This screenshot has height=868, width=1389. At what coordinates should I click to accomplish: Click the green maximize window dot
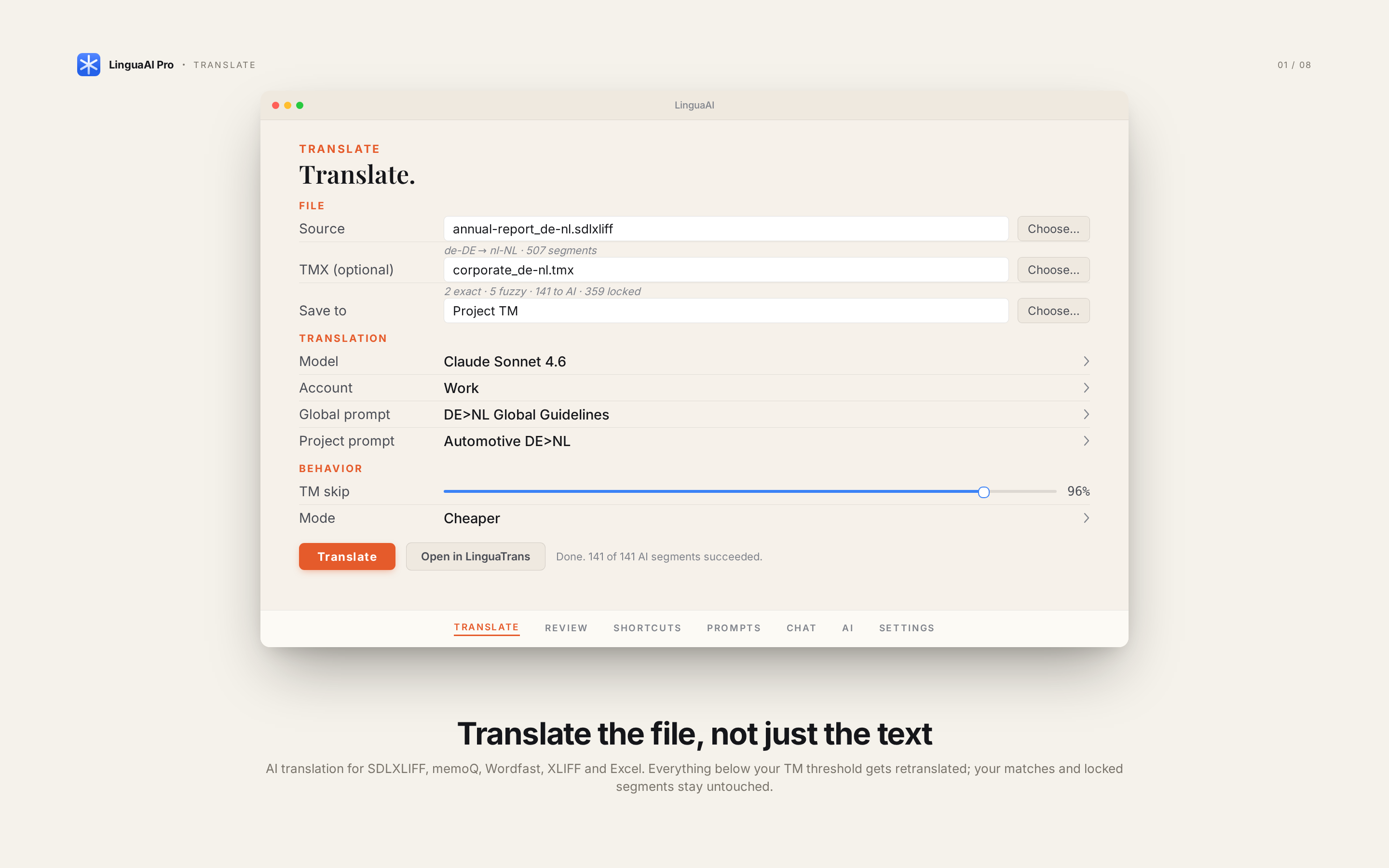[300, 105]
